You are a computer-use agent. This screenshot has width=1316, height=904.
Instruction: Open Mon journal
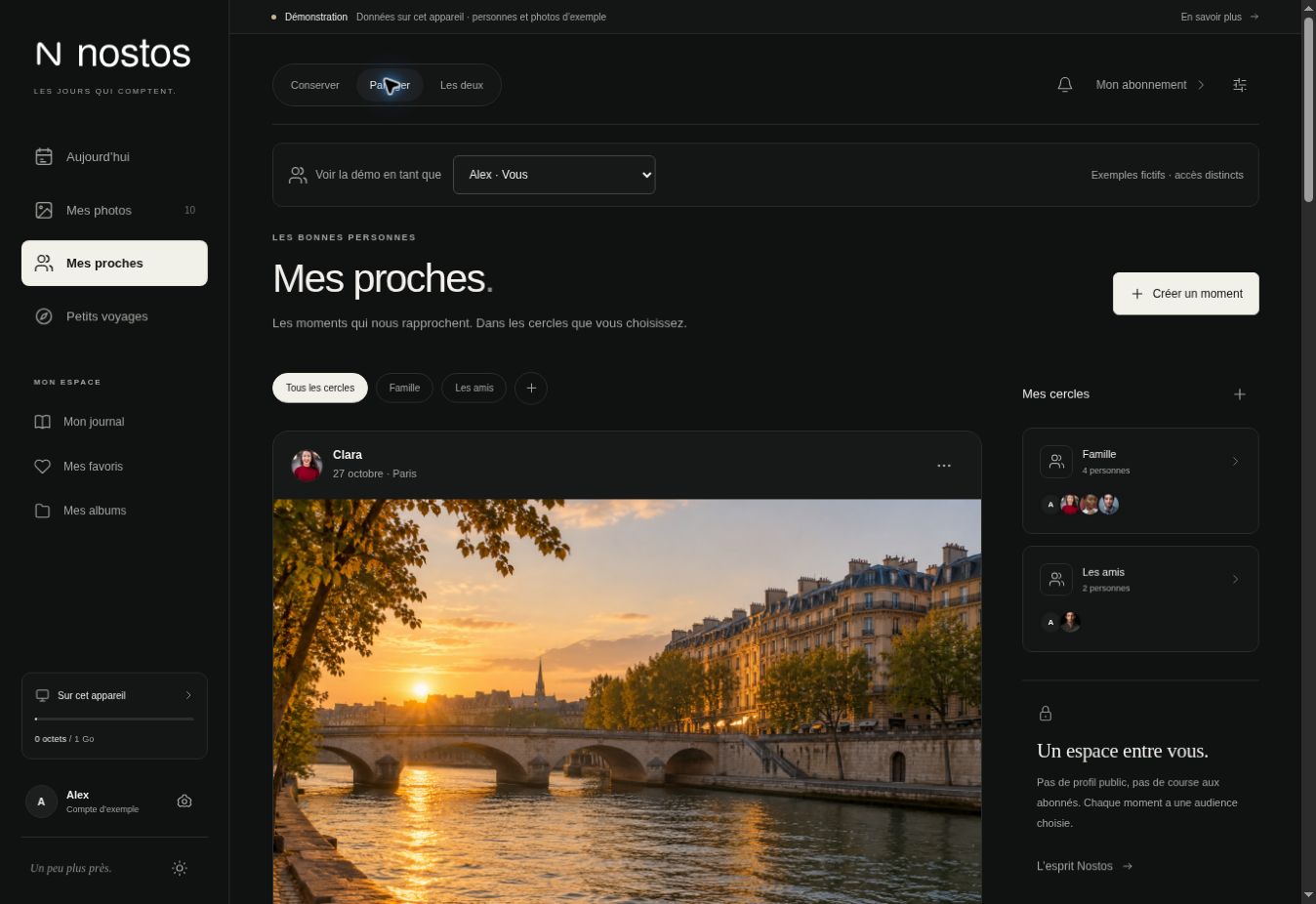114,422
